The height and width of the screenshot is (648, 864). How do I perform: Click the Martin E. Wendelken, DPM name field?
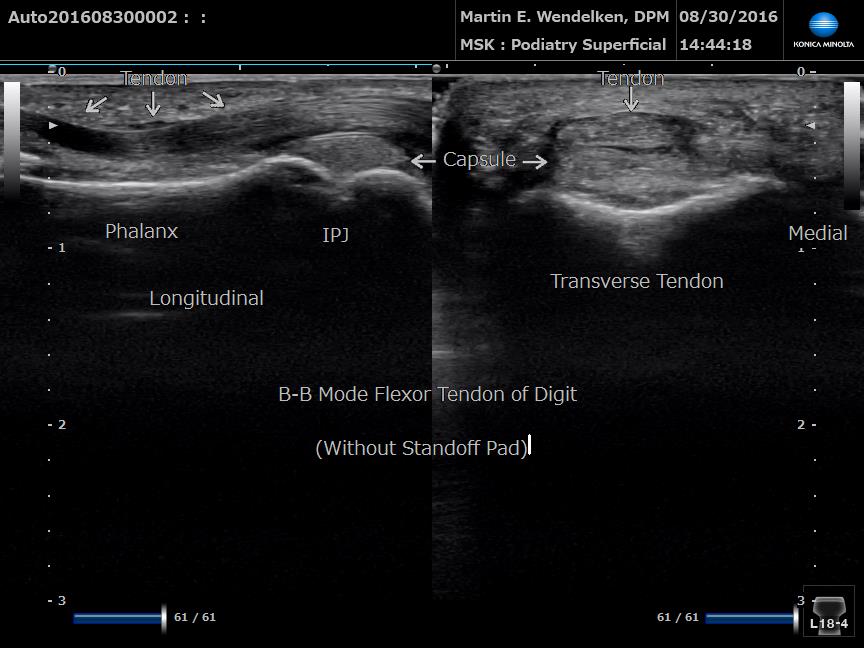tap(564, 17)
